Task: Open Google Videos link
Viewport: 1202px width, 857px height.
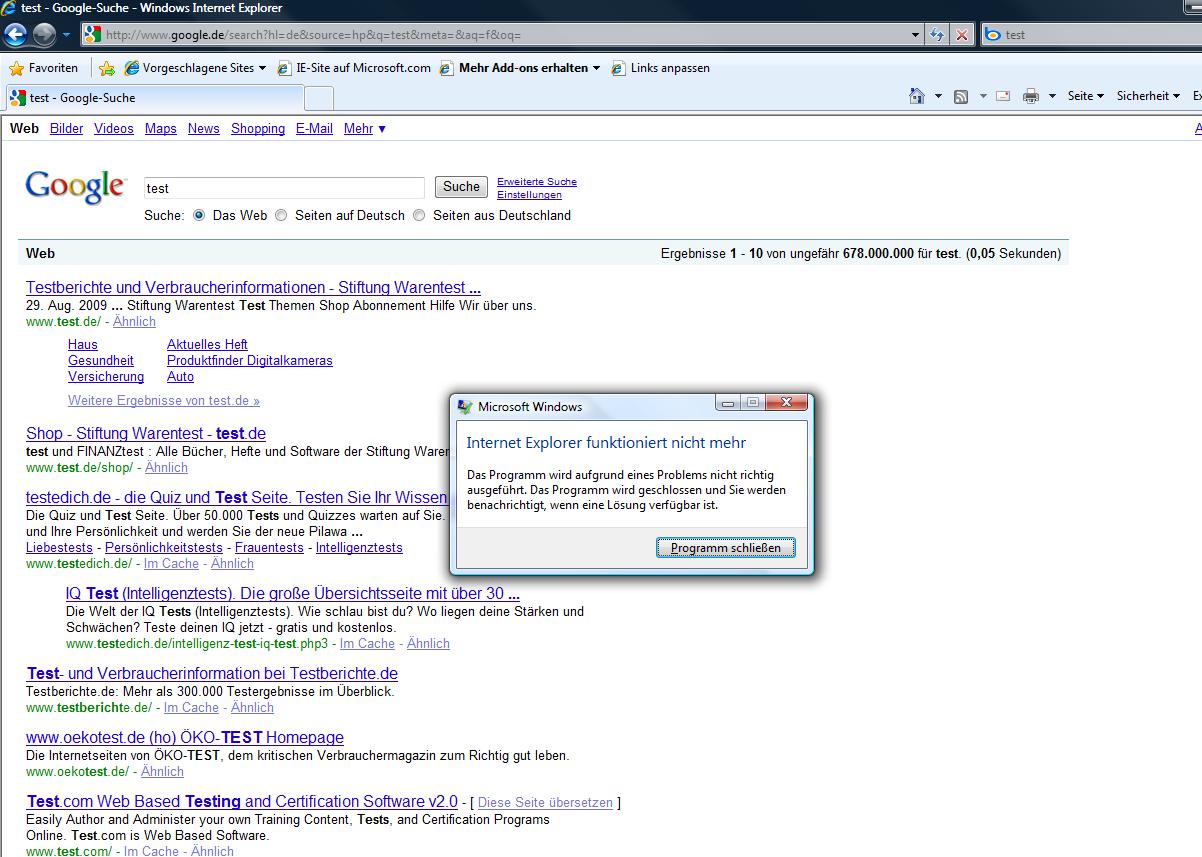Action: [114, 129]
